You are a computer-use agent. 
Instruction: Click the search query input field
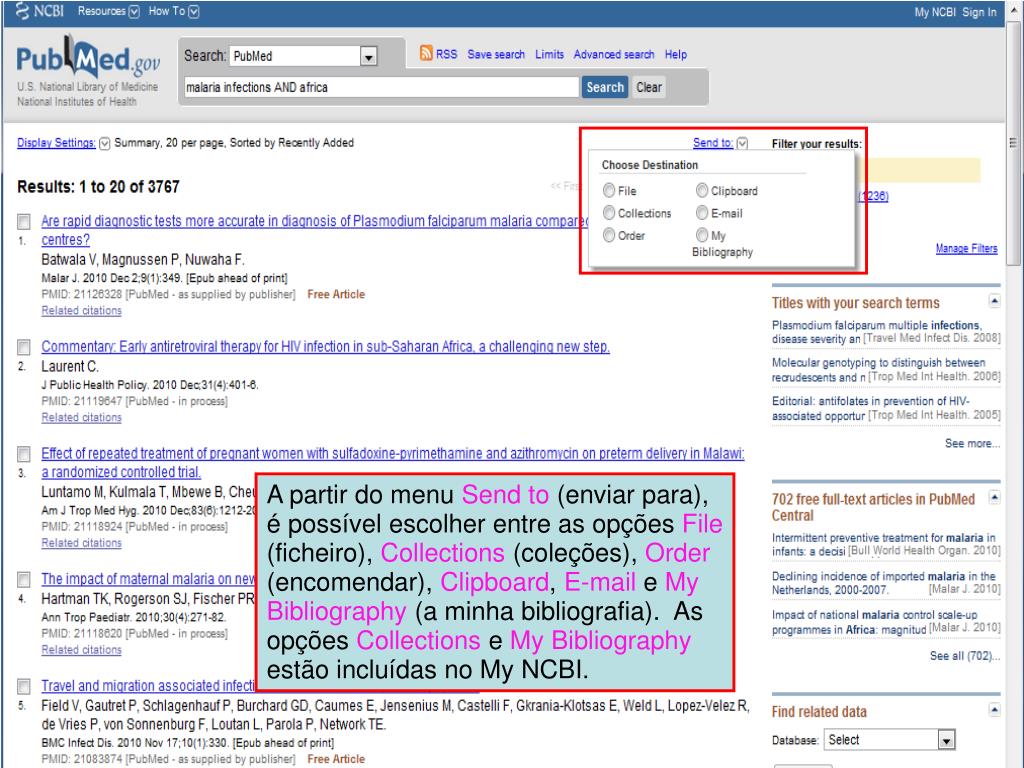(381, 87)
